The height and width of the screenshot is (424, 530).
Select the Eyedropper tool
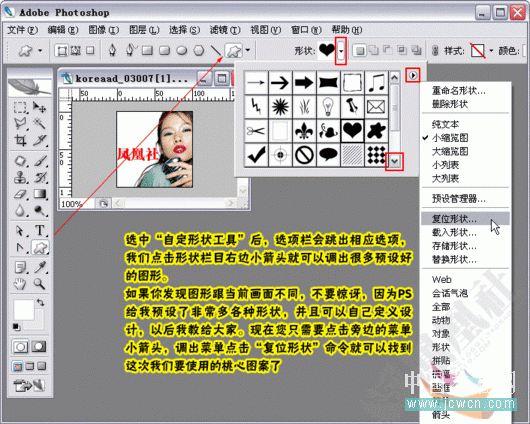[40, 267]
